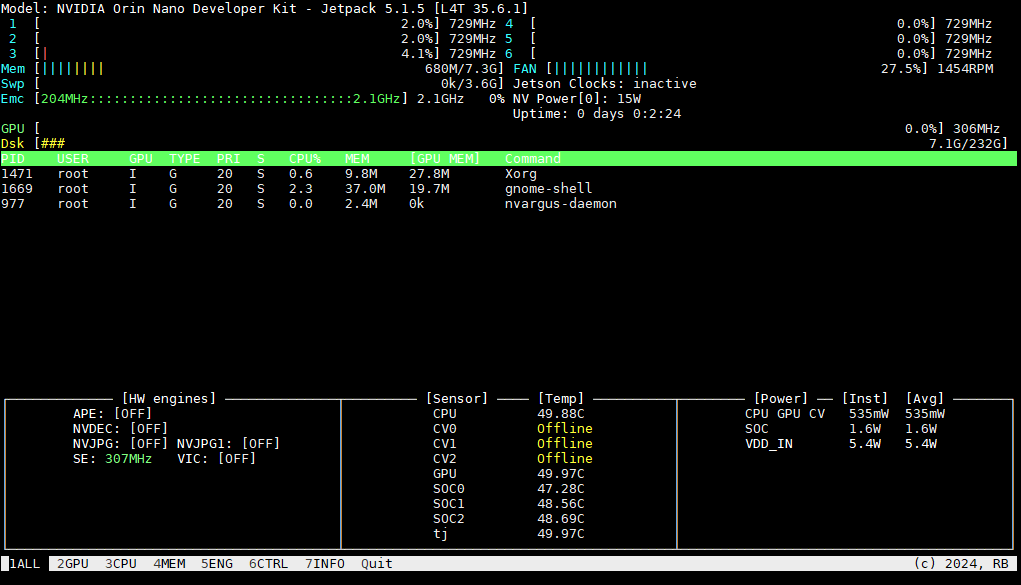Screen dimensions: 1021x585
Task: Click the CPU GPU CV power row
Action: (845, 414)
